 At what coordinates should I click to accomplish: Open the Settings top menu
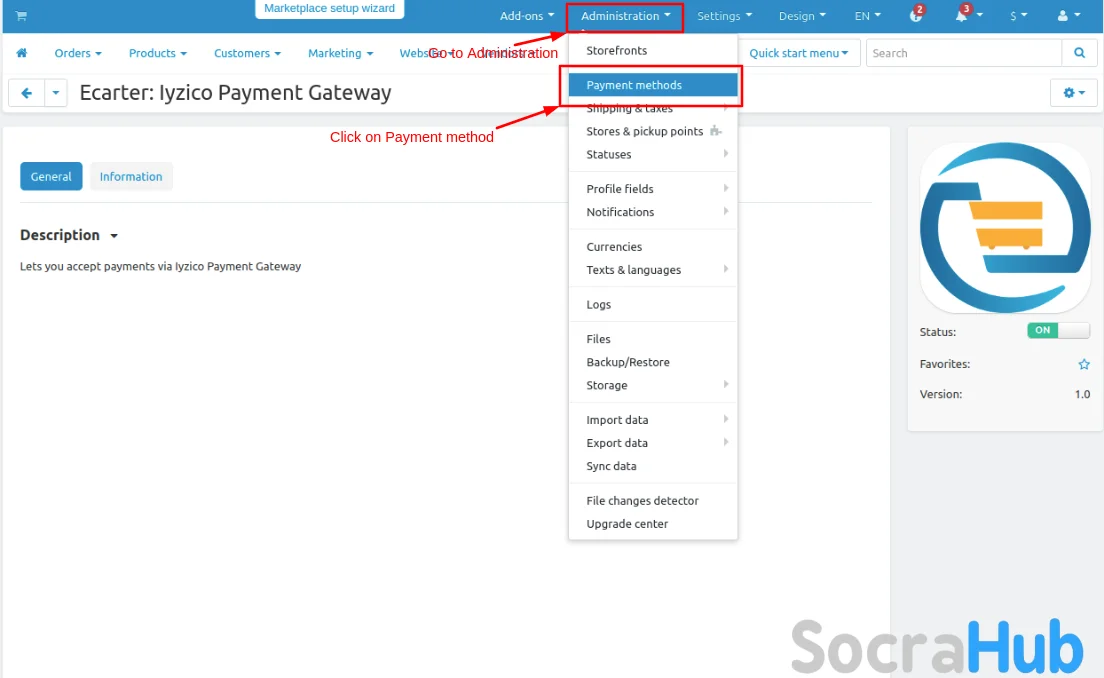click(x=724, y=15)
